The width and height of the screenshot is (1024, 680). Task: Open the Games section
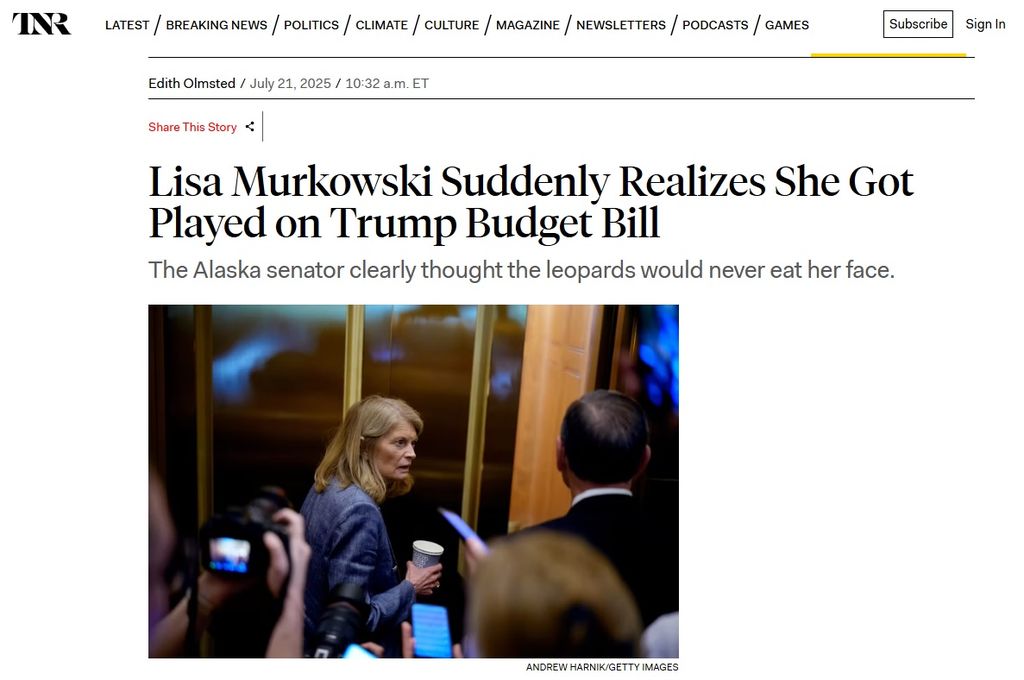787,25
